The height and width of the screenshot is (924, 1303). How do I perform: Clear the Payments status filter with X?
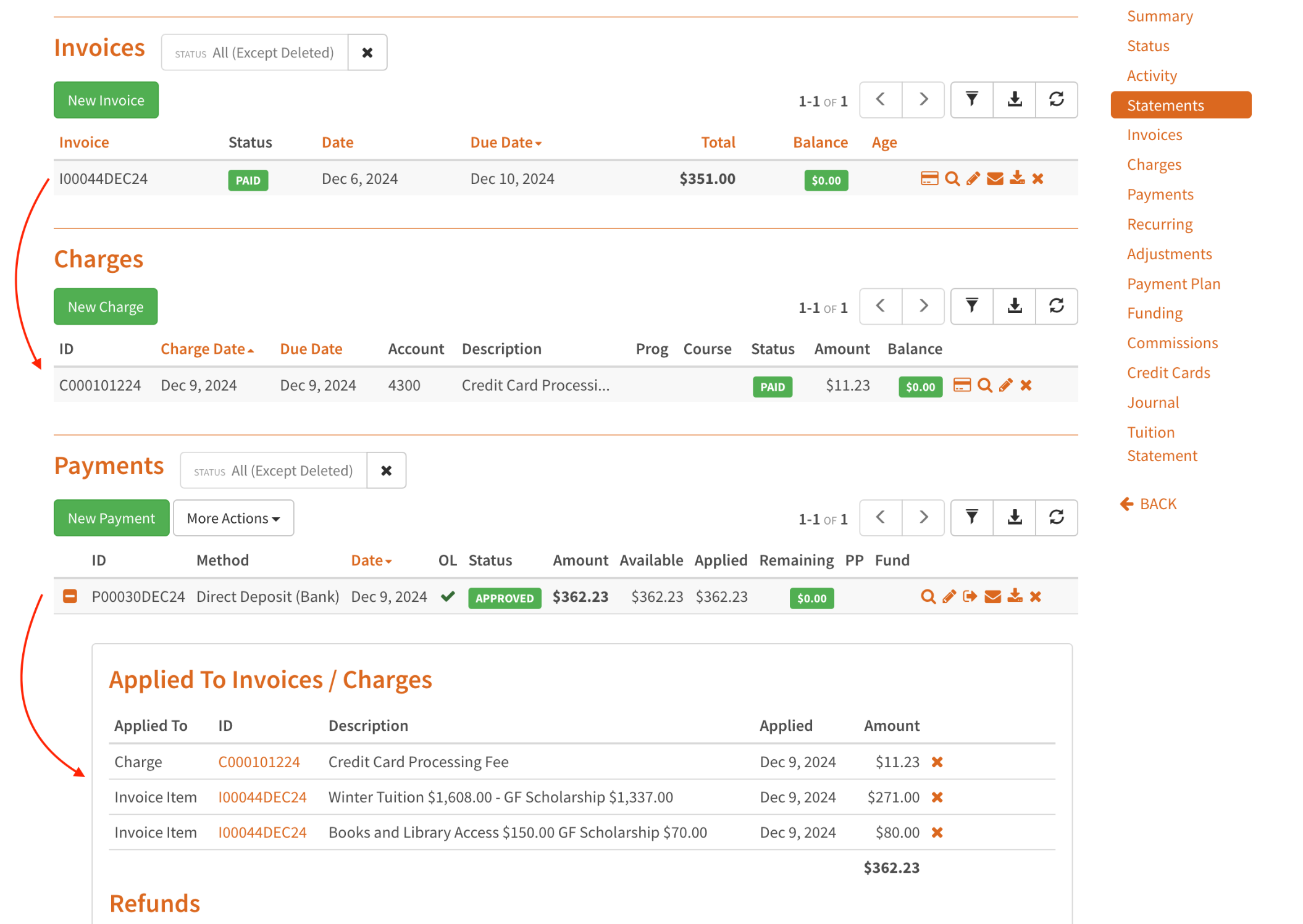click(387, 471)
